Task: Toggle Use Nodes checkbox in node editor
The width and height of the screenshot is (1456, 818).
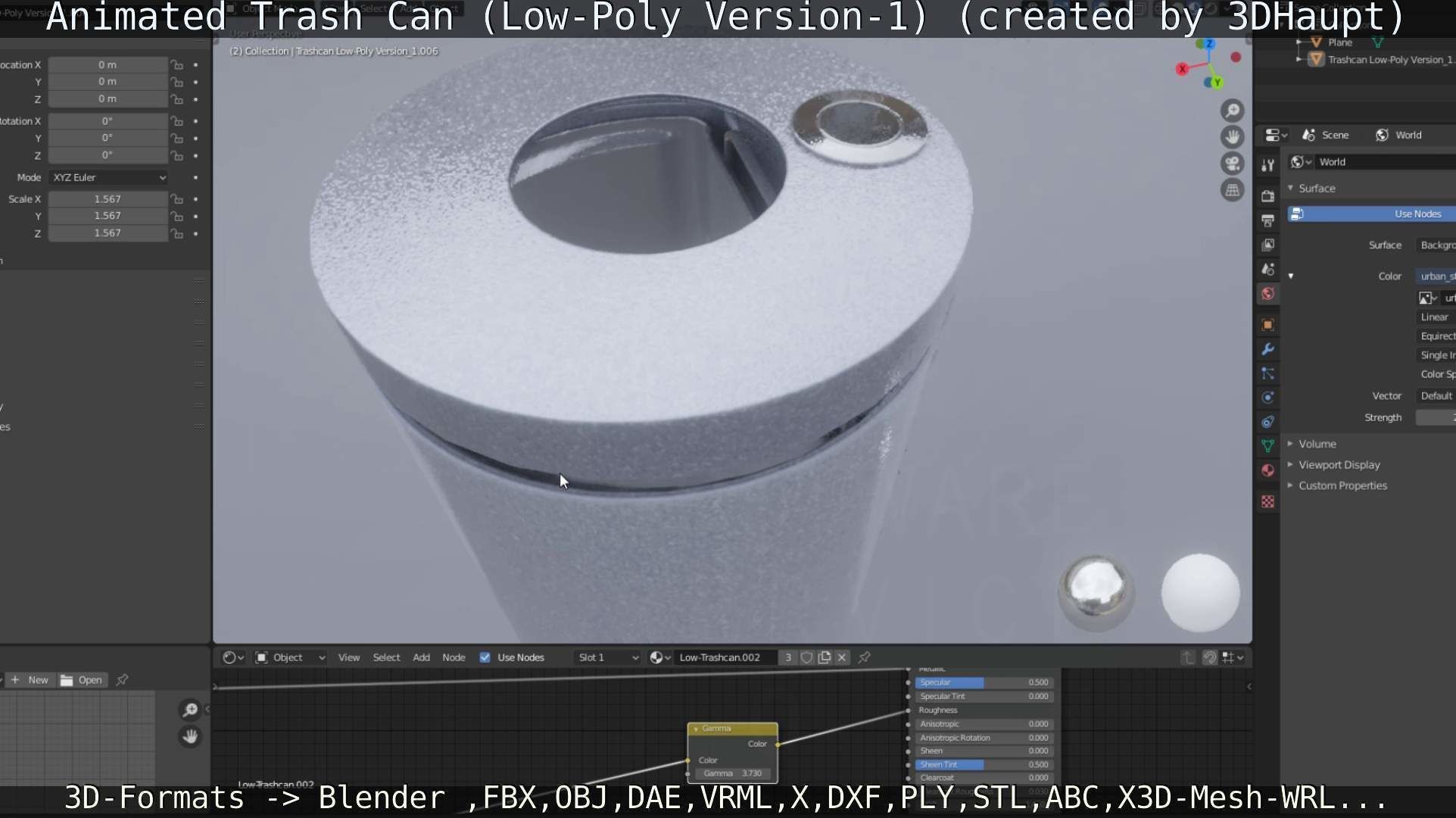Action: (x=485, y=657)
